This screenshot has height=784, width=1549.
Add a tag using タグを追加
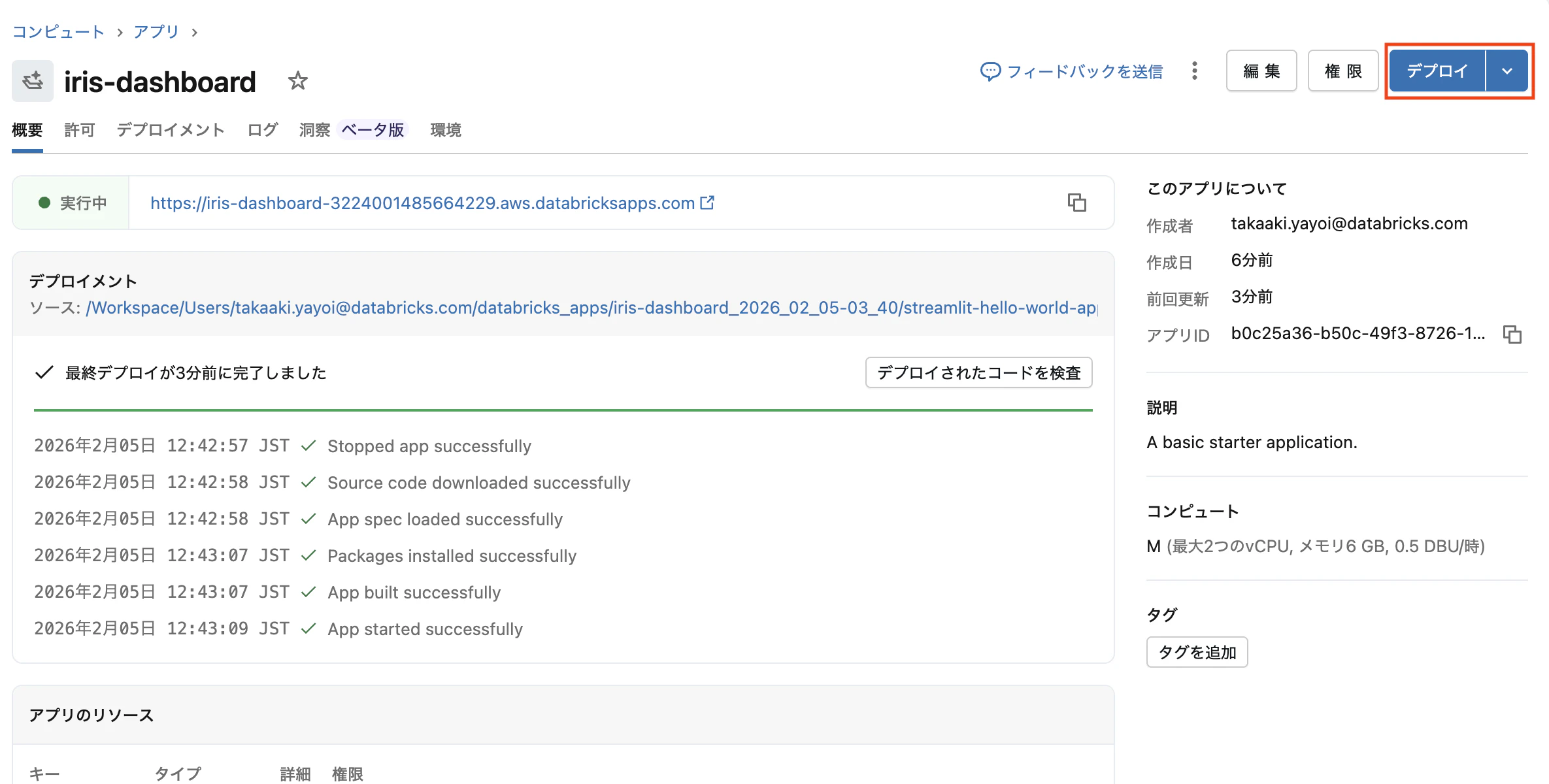1196,651
